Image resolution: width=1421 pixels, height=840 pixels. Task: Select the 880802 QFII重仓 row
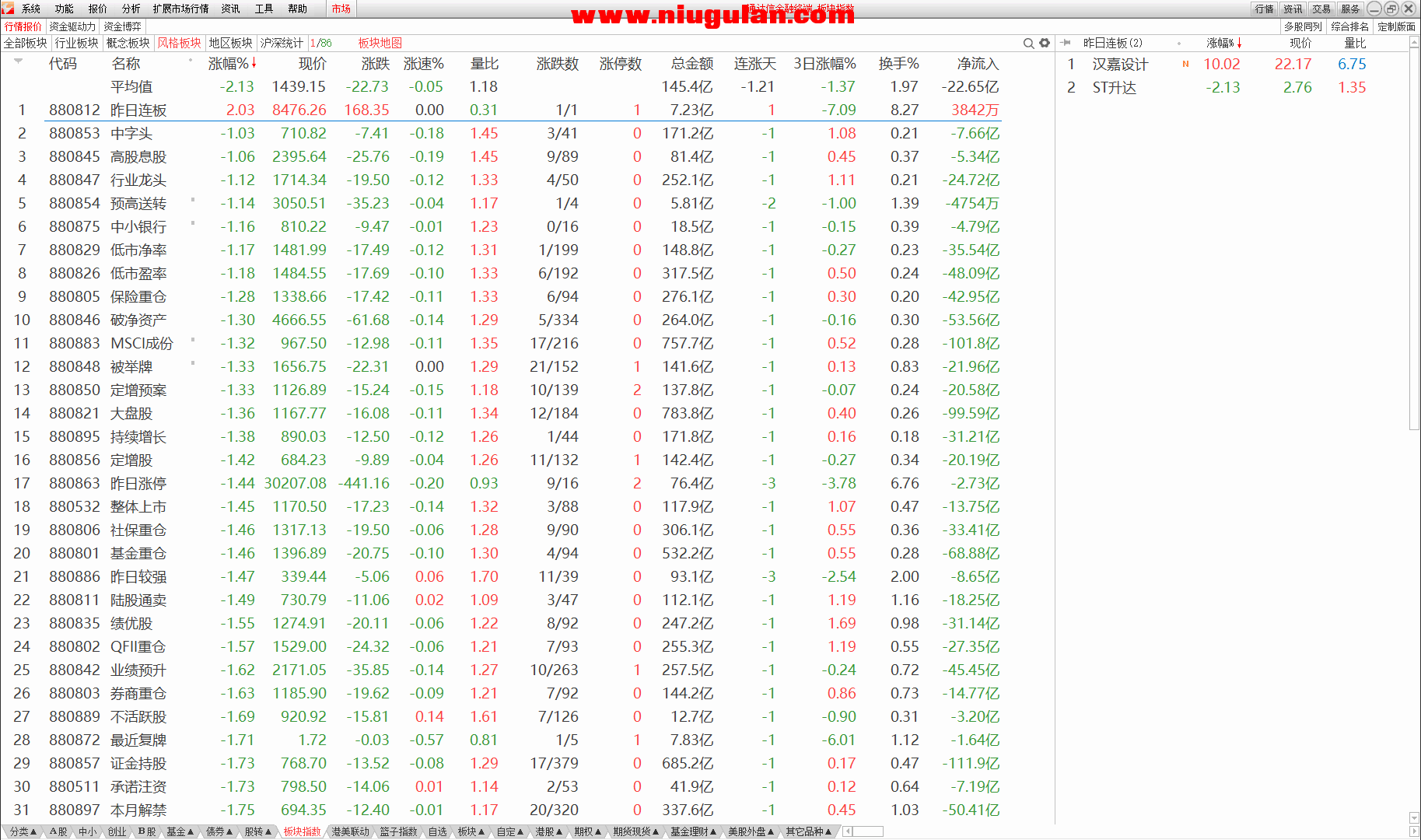tap(500, 646)
